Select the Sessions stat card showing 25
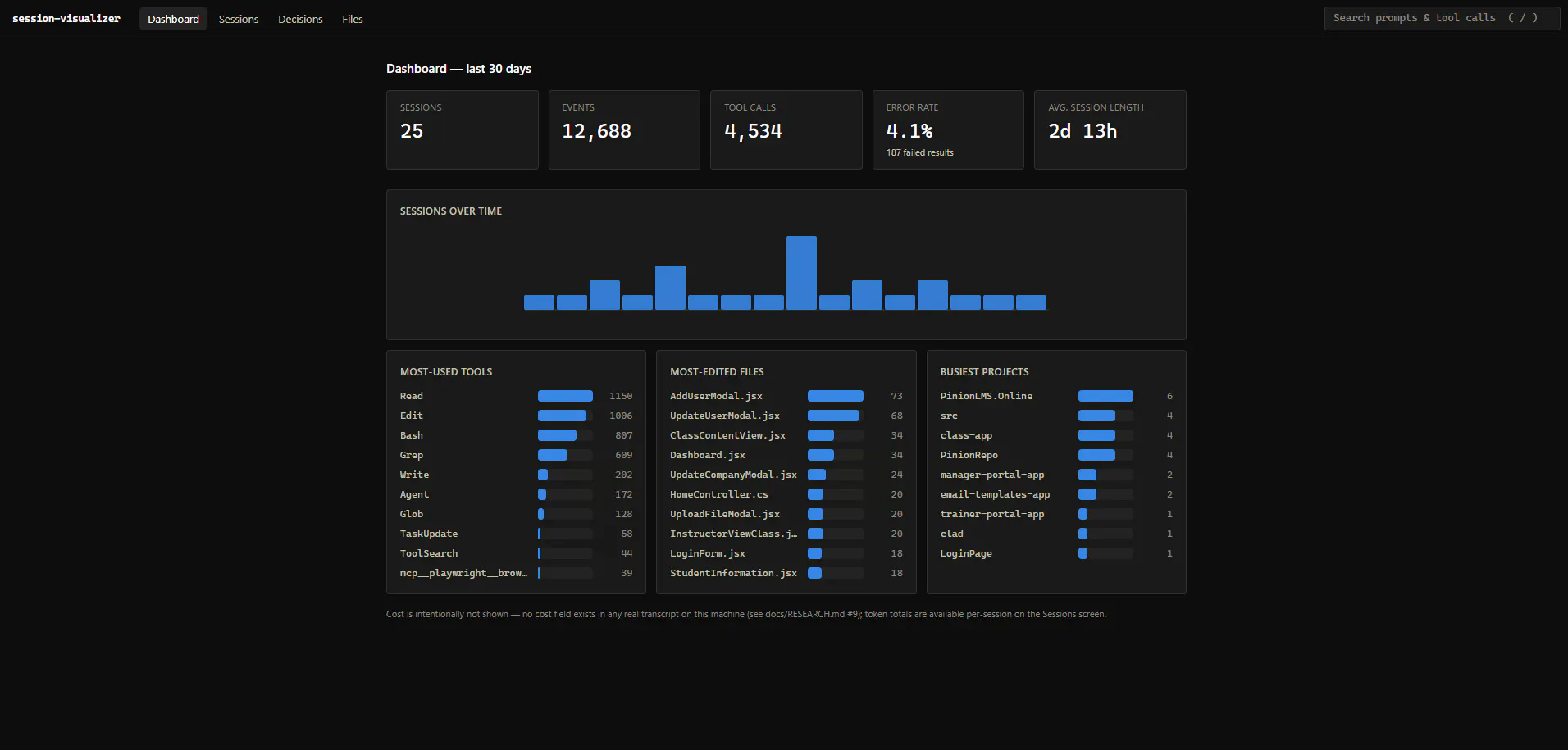Image resolution: width=1568 pixels, height=750 pixels. point(463,130)
